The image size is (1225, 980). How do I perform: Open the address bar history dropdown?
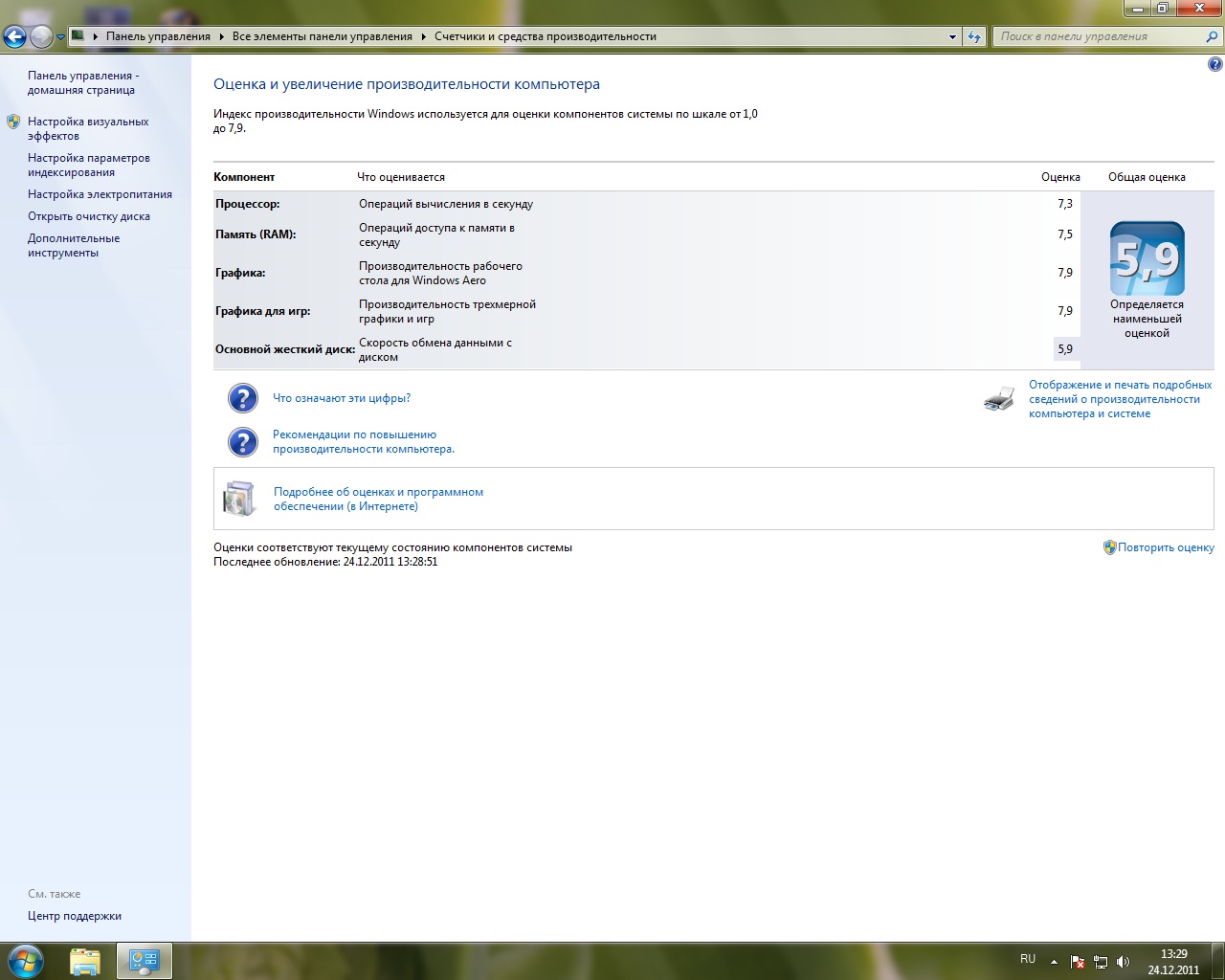(x=952, y=36)
